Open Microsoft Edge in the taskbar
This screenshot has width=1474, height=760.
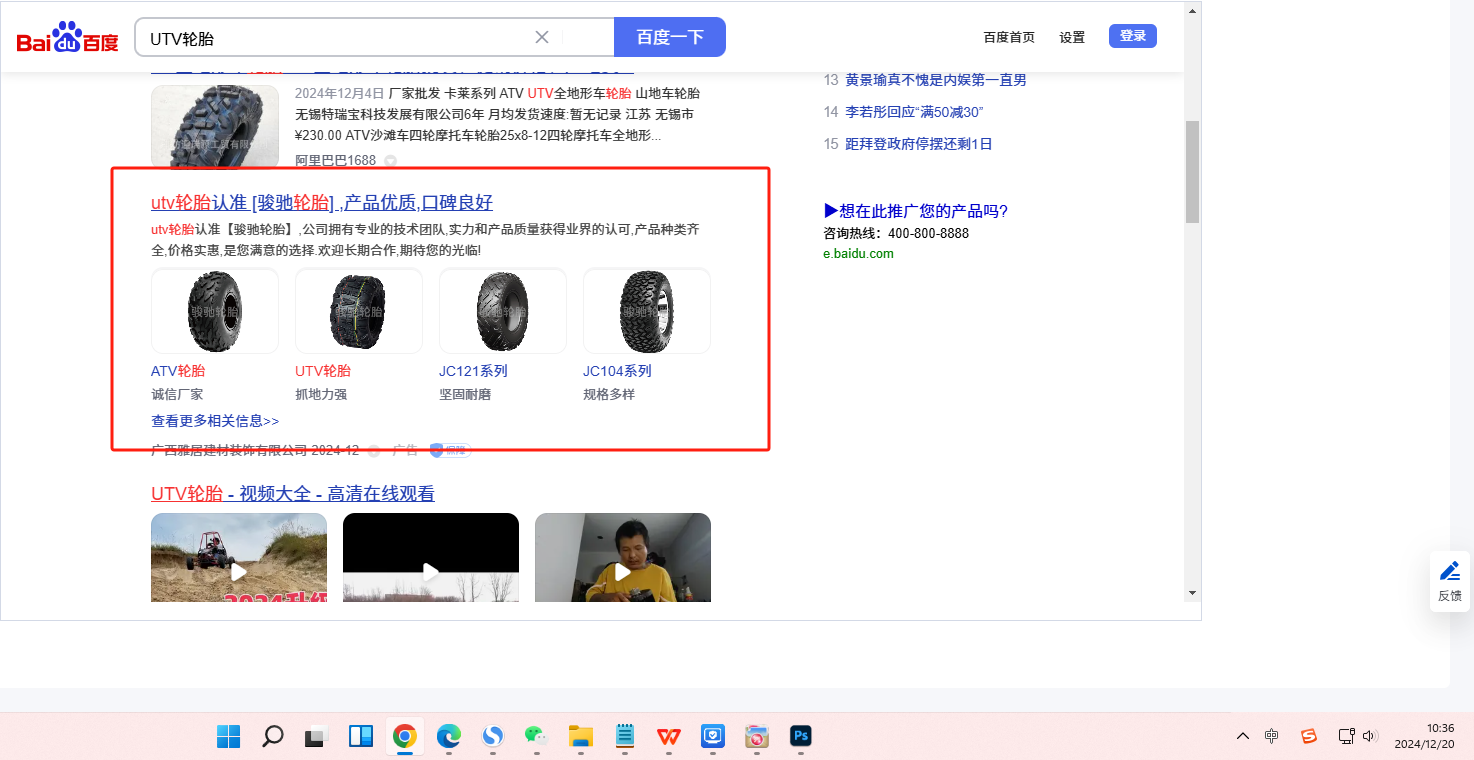pos(448,737)
